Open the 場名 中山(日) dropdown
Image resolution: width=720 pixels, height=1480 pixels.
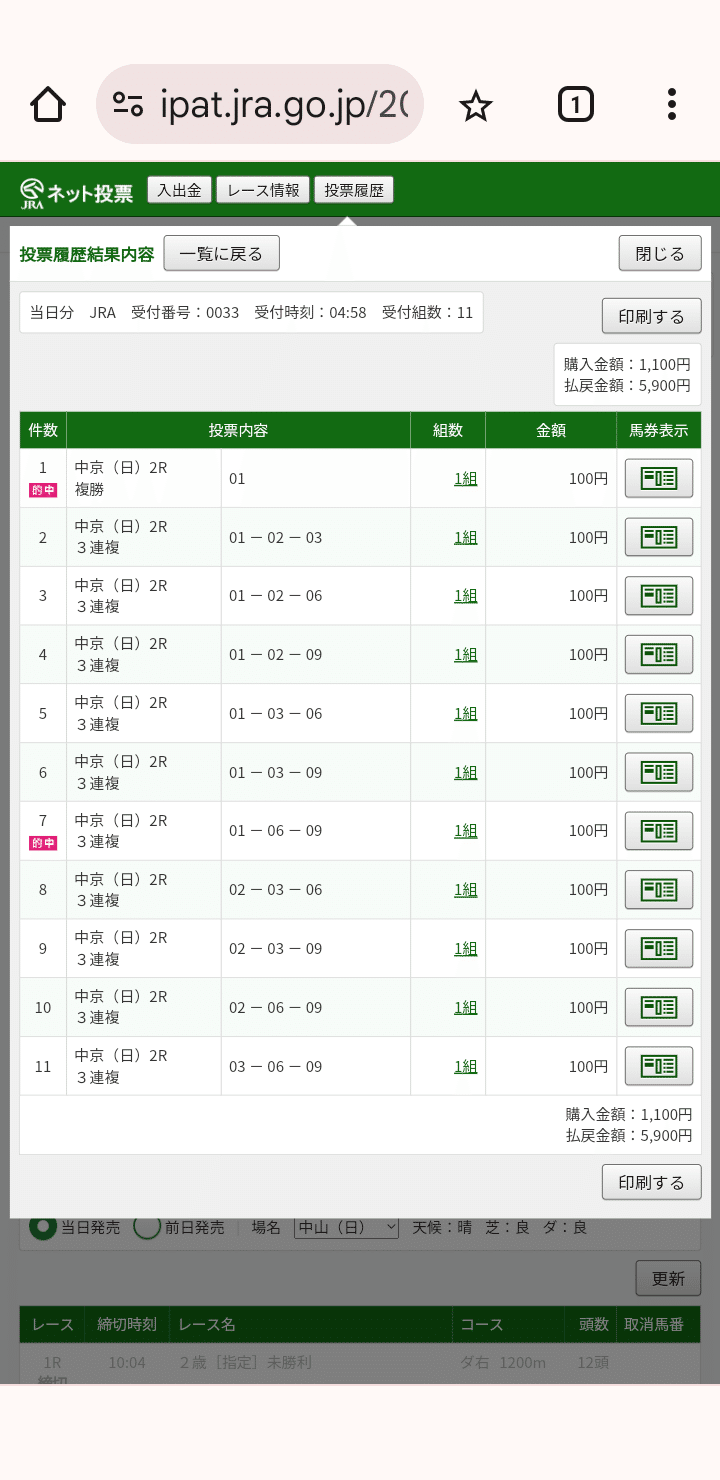[346, 1227]
